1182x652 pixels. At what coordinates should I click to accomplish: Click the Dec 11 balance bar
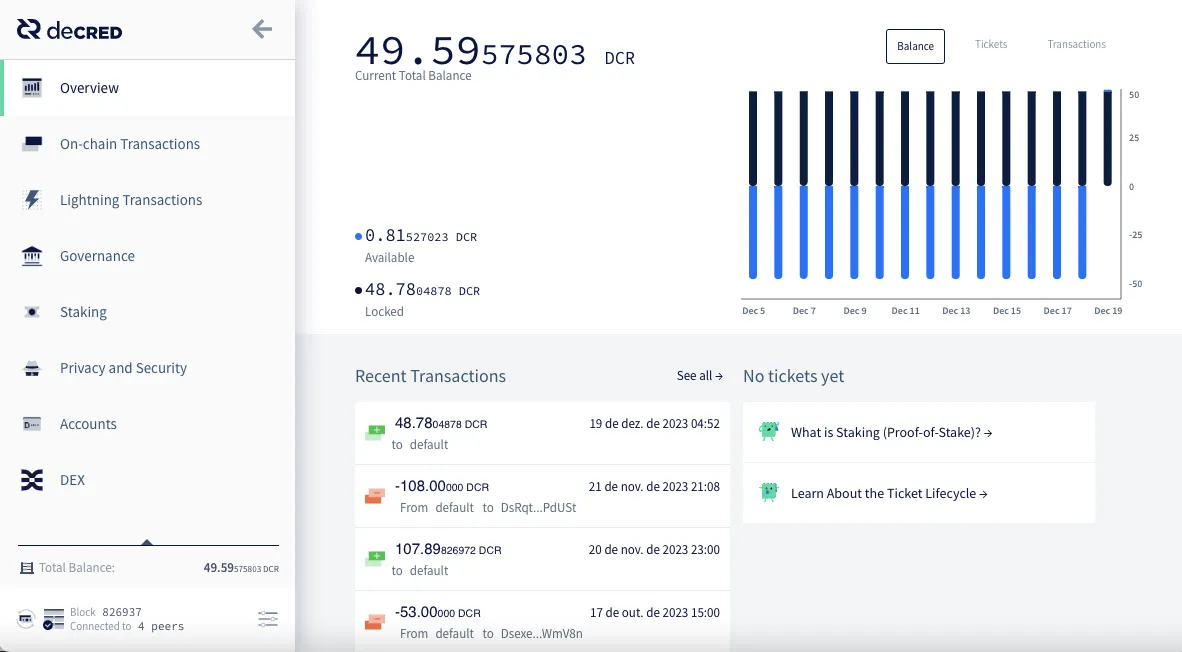pyautogui.click(x=905, y=185)
